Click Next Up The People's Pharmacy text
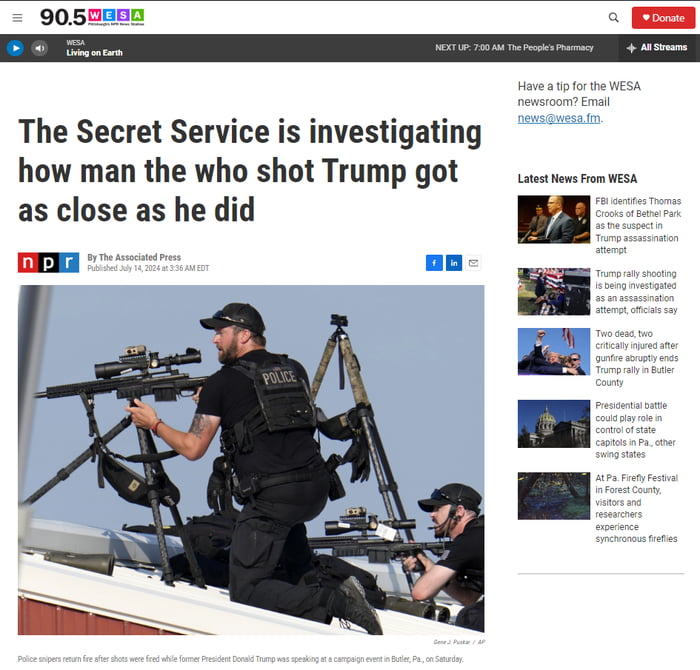Viewport: 700px width, 670px height. [514, 47]
